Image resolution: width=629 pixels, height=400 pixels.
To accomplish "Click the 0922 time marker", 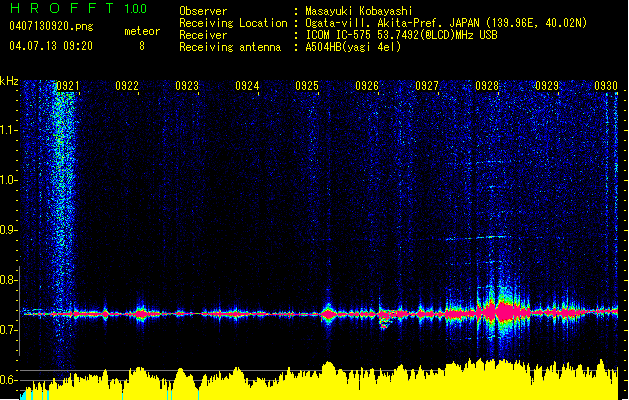I will coord(127,86).
